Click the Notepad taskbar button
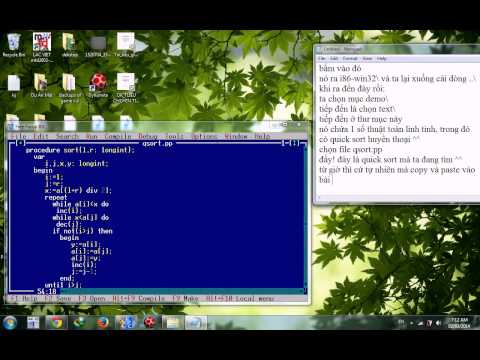This screenshot has width=480, height=360. click(195, 323)
